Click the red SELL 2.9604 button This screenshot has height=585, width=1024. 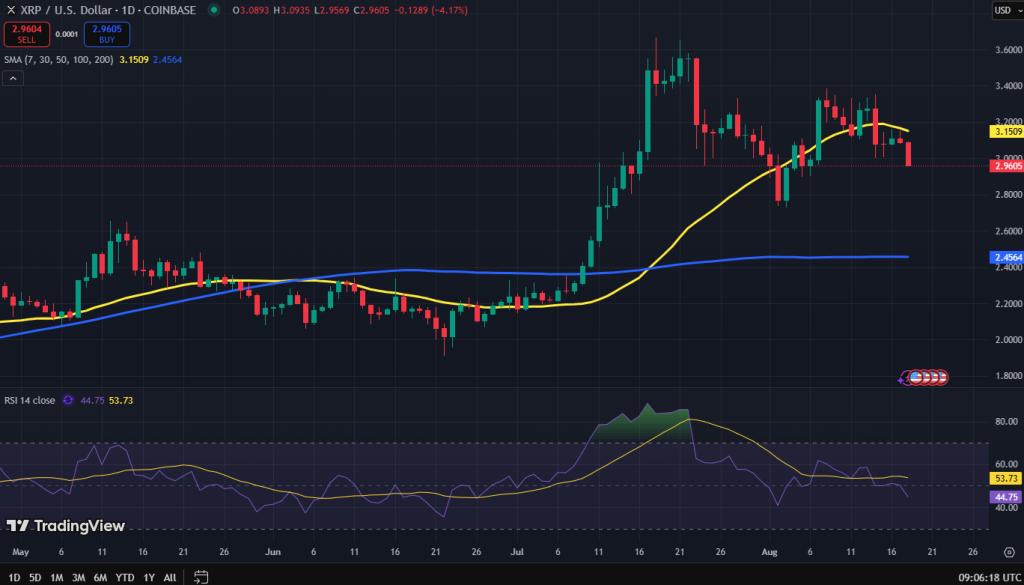(x=27, y=34)
